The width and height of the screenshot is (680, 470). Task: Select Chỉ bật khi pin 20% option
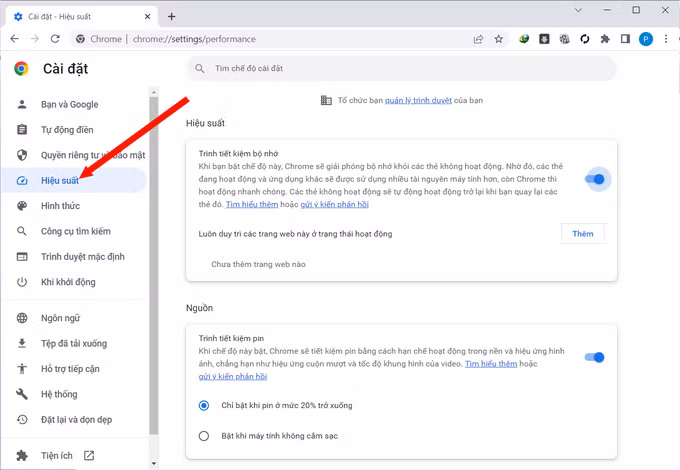204,405
